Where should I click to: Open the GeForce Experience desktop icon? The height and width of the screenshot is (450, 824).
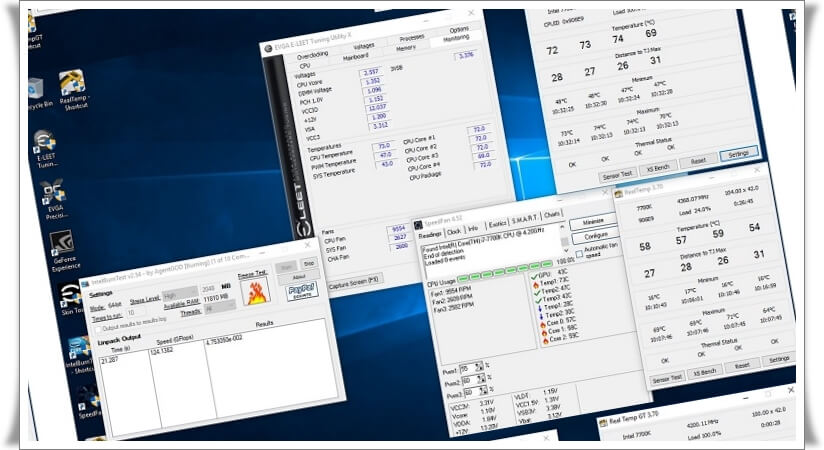coord(64,250)
